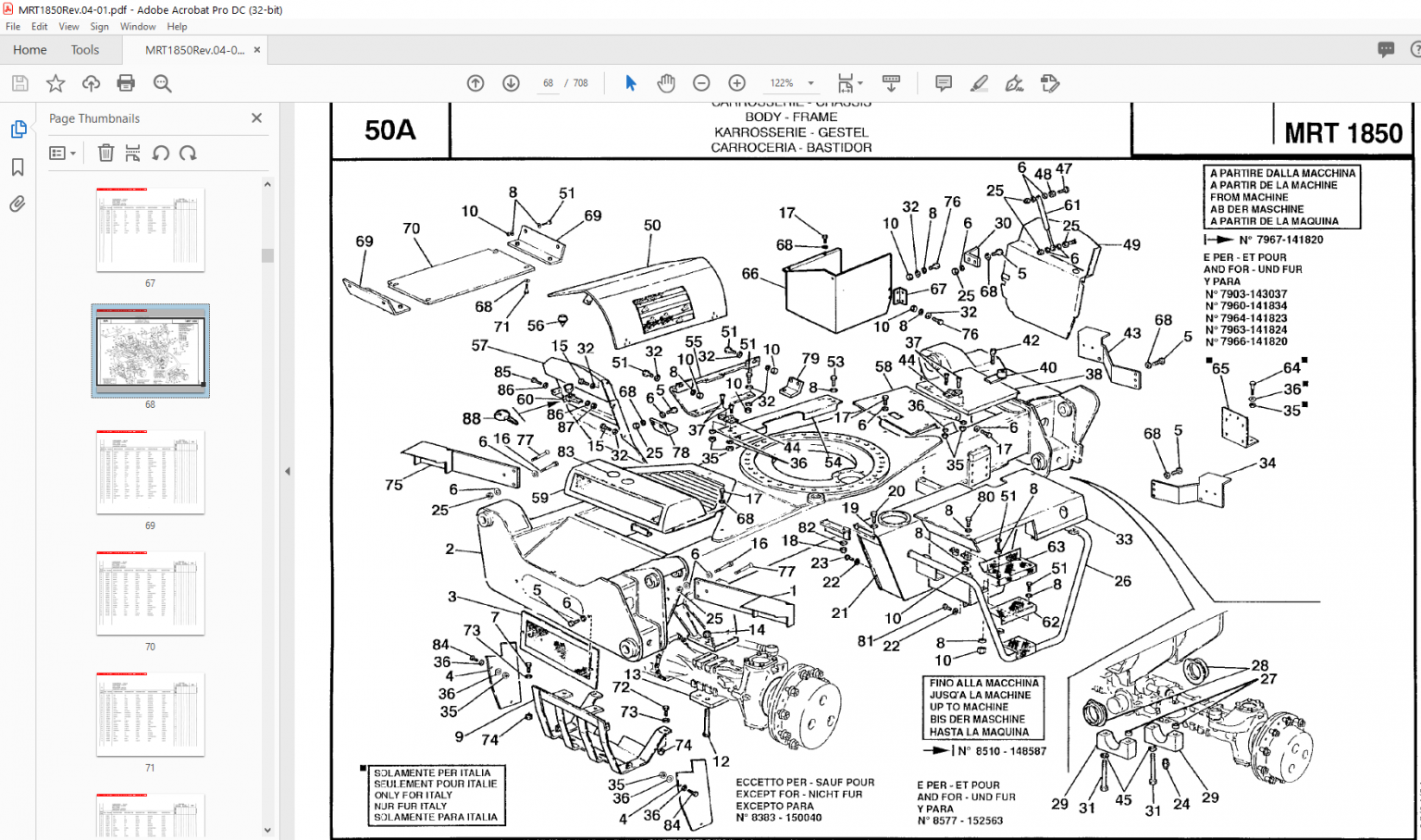This screenshot has height=840, width=1421.
Task: Open the comments chat bubble icon
Action: (x=1385, y=50)
